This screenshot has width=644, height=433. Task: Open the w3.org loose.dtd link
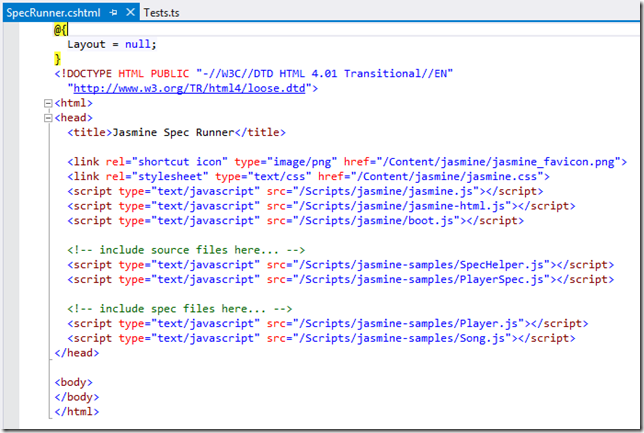click(189, 88)
